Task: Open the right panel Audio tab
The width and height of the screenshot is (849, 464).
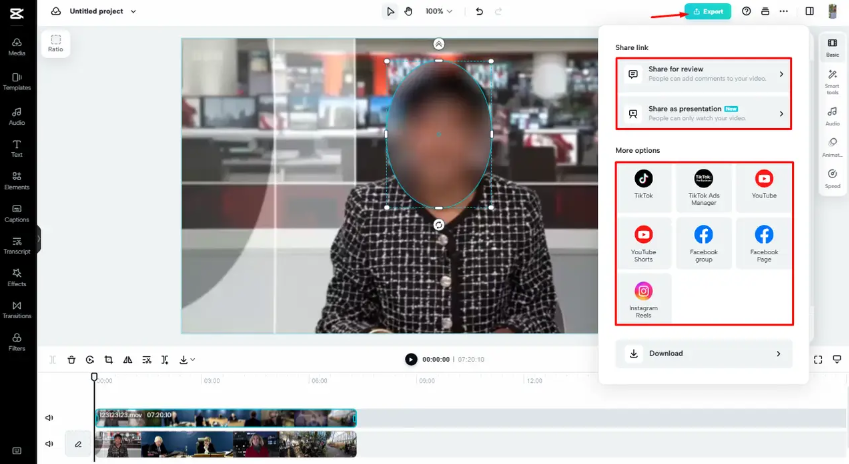Action: 832,116
